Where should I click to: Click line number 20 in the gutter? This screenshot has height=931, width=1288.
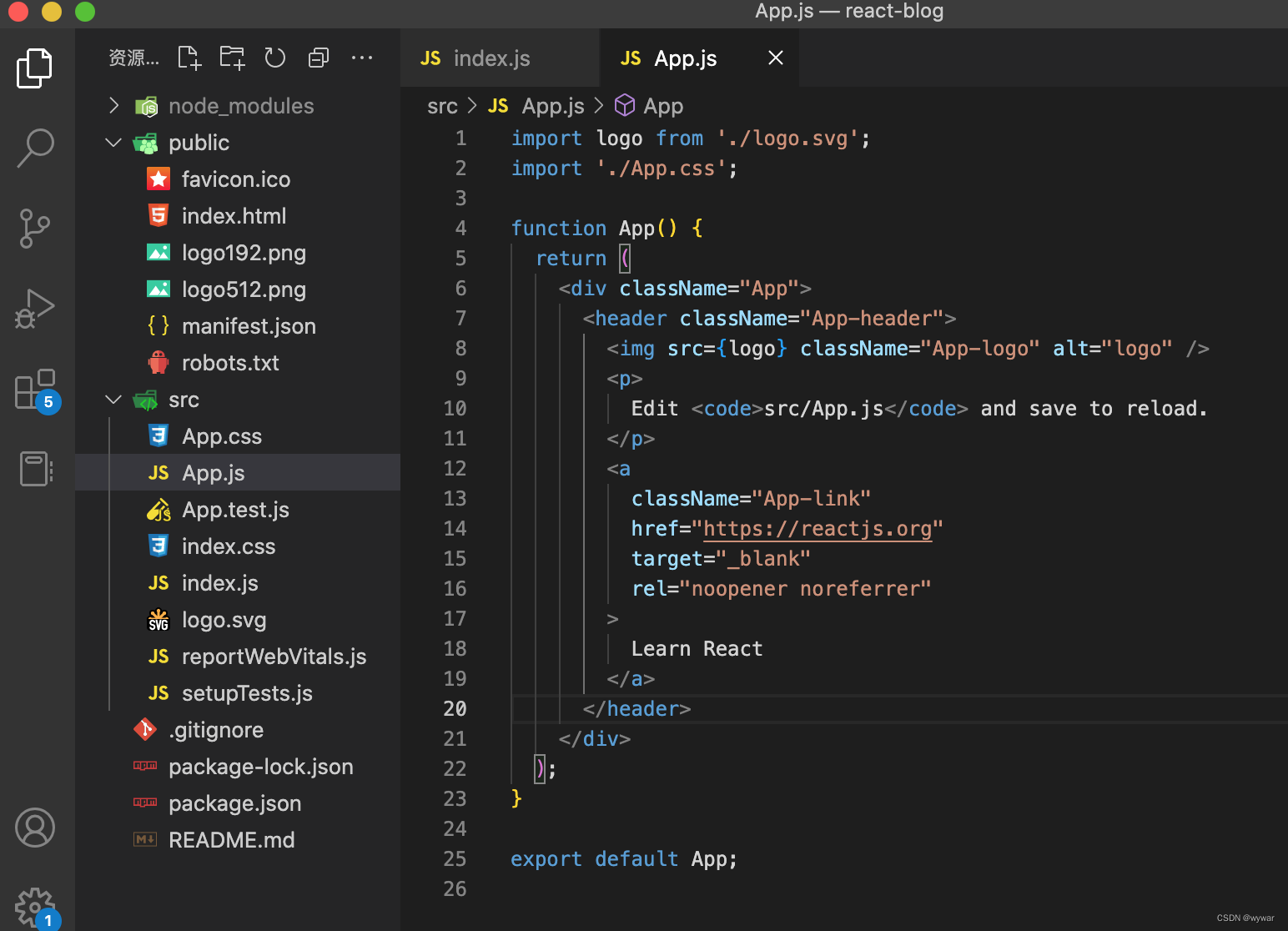pos(455,709)
